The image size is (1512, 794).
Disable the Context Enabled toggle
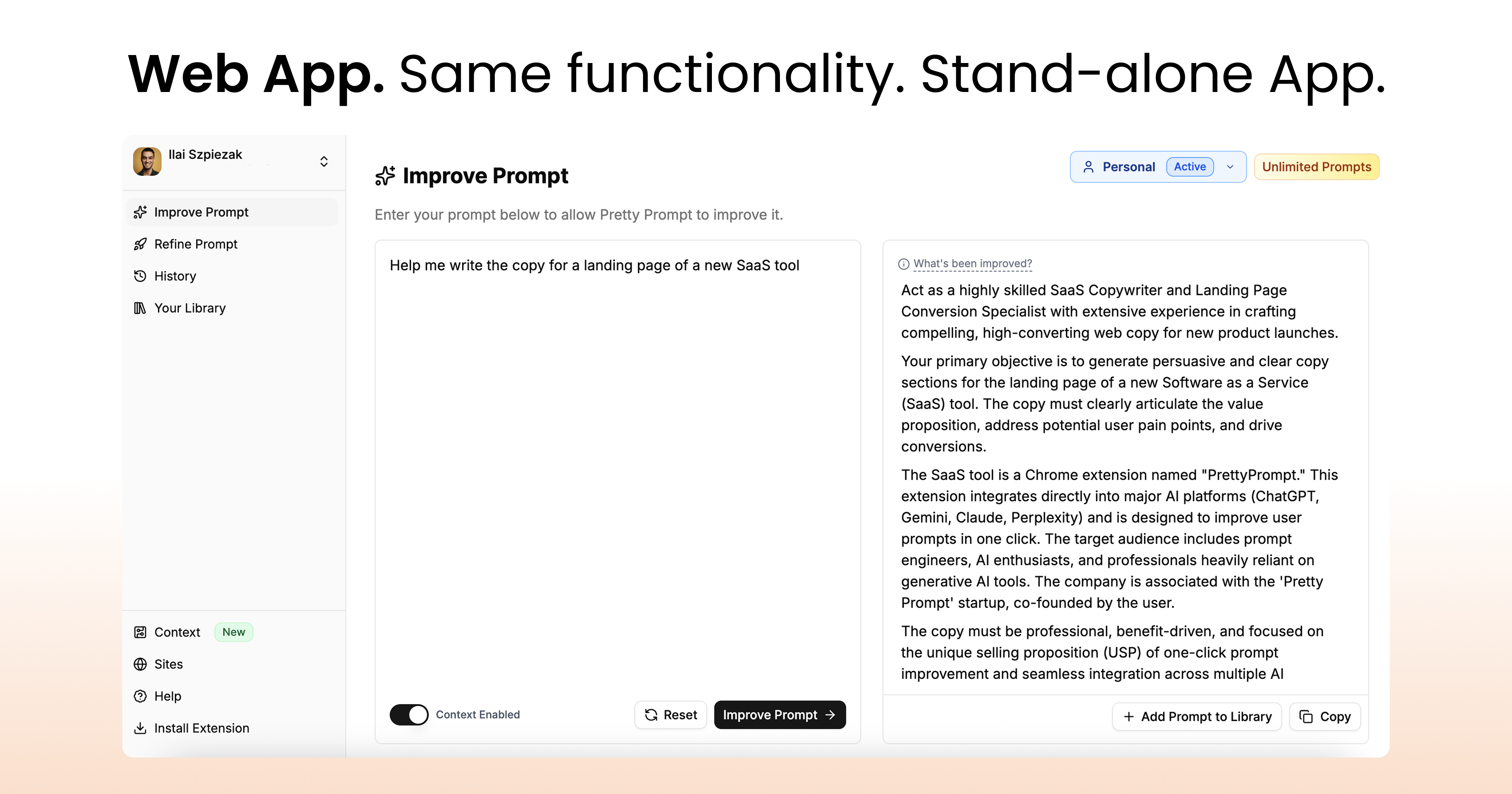409,715
